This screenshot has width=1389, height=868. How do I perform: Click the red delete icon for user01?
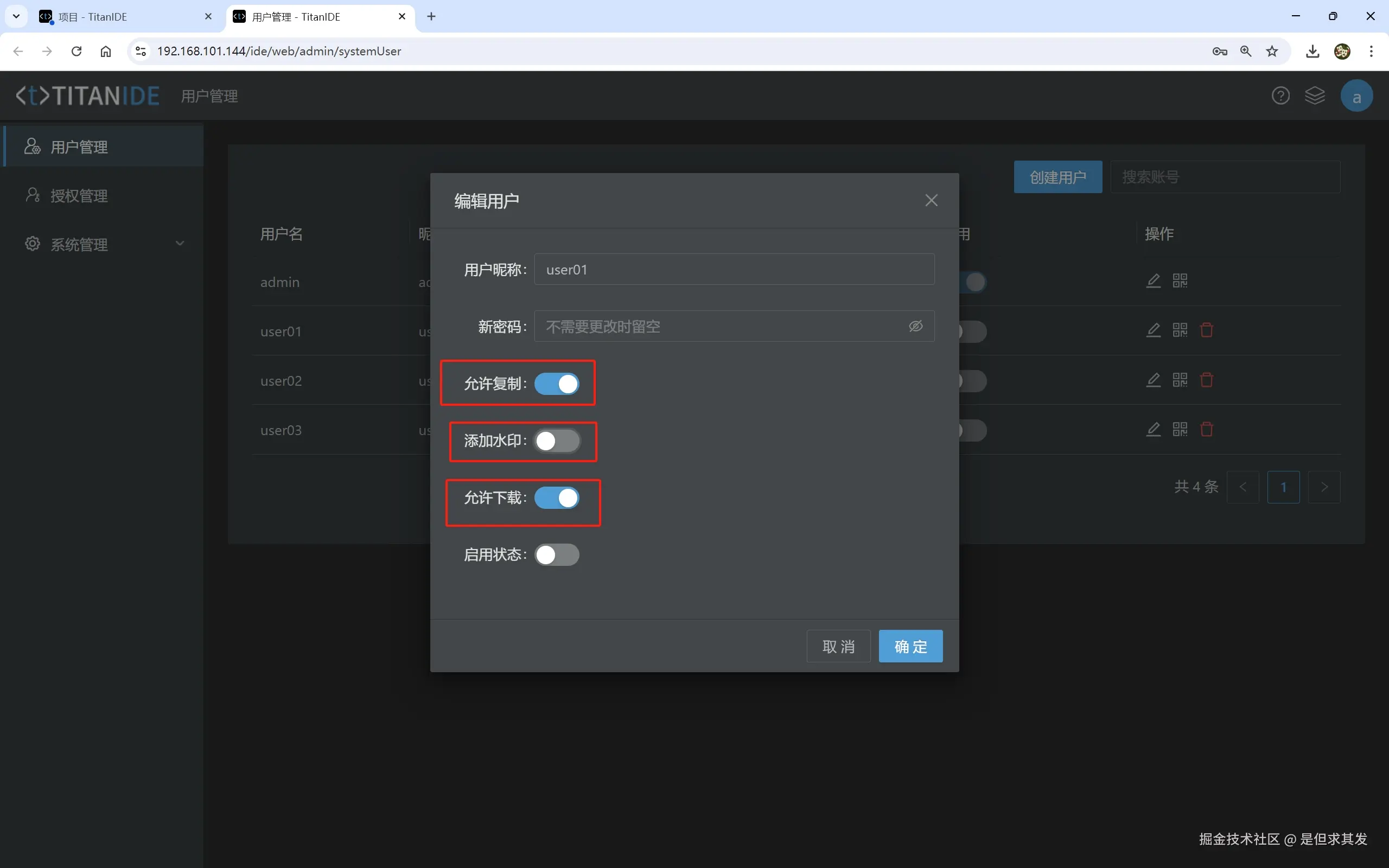[1206, 330]
